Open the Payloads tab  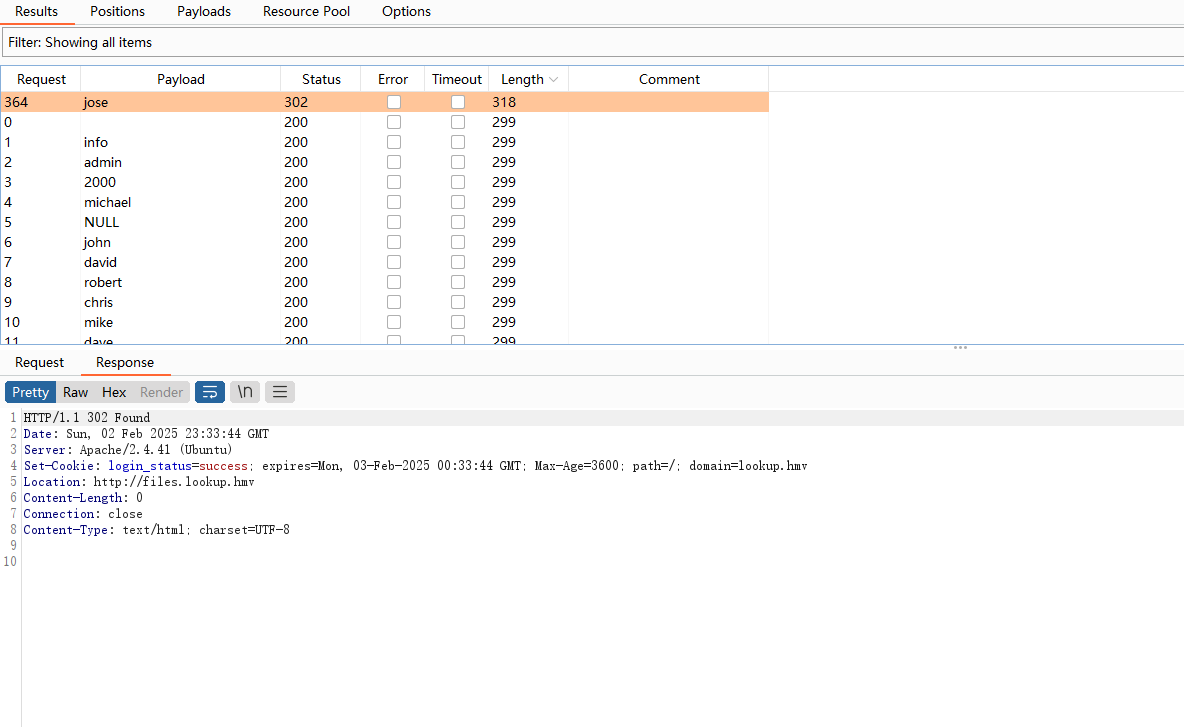[204, 12]
